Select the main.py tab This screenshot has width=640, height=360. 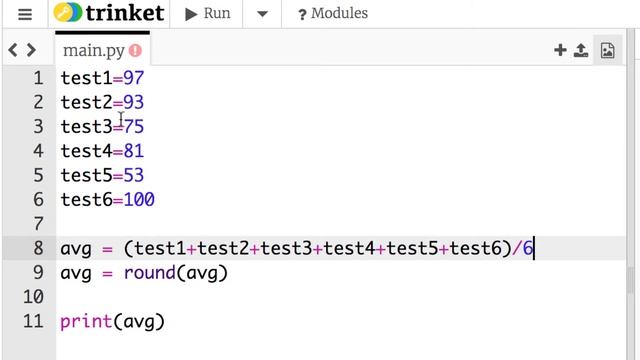(94, 51)
